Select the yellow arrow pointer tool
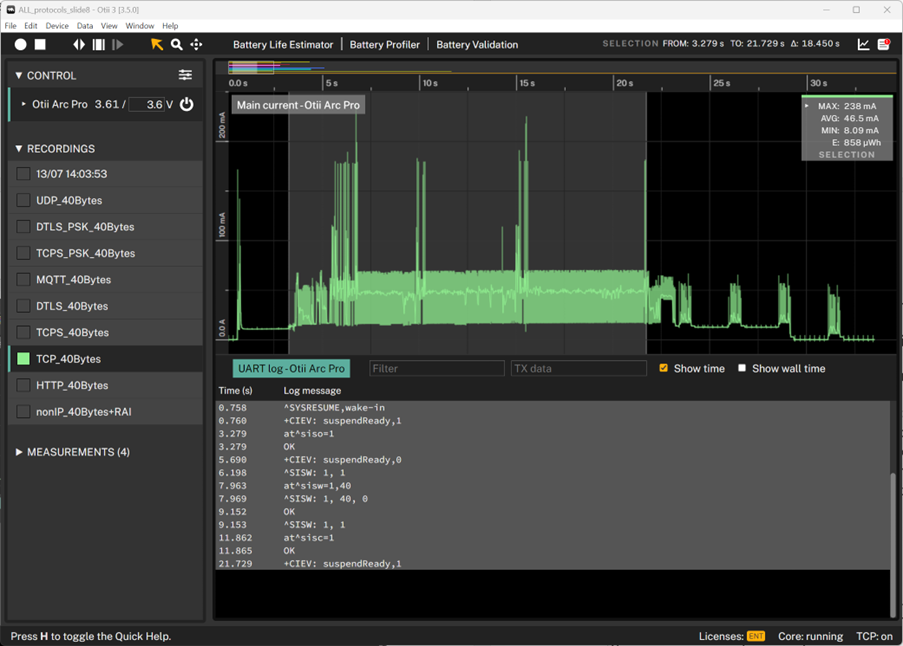 157,44
